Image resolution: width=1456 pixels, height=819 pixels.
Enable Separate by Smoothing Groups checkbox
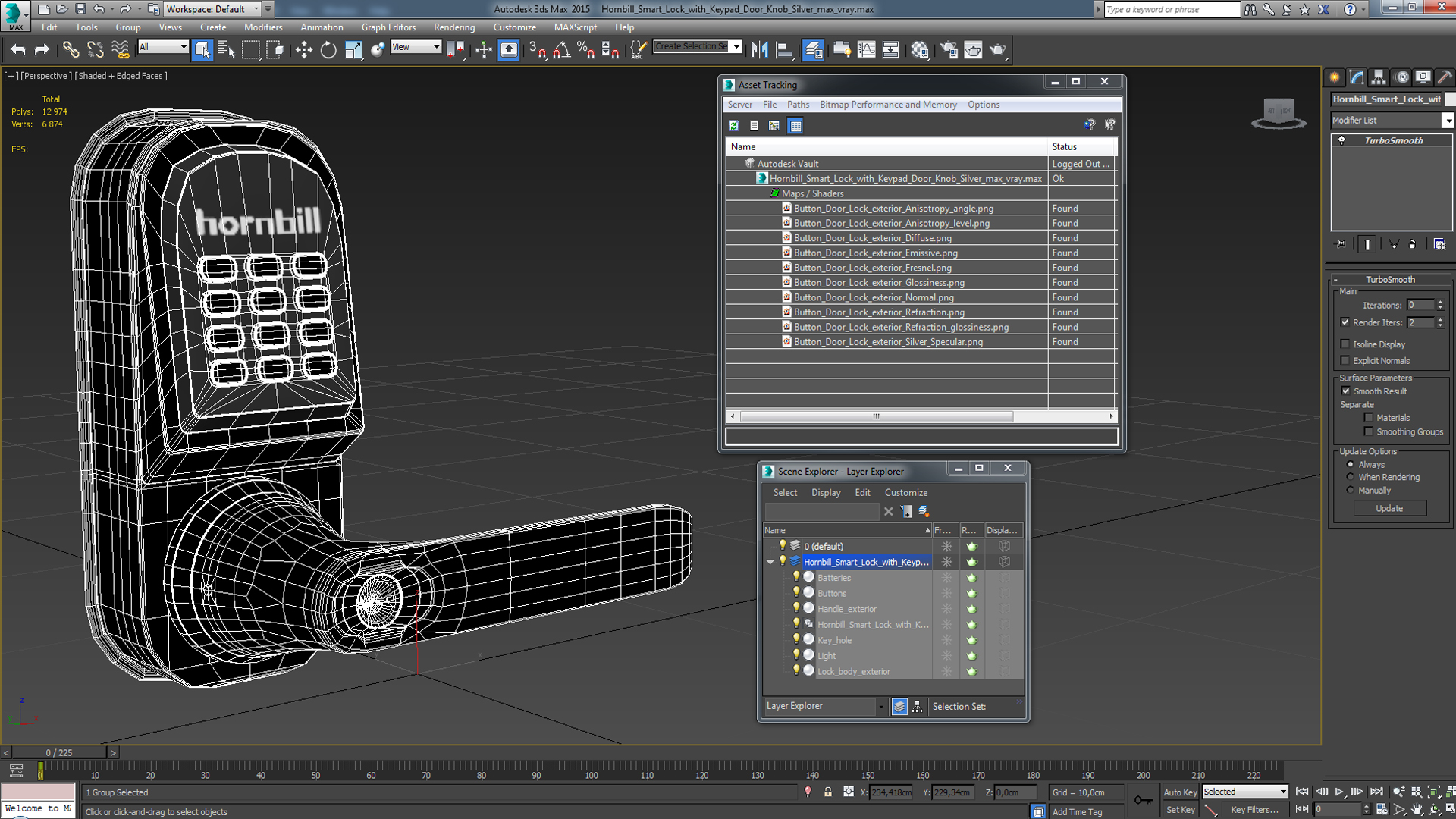[x=1369, y=432]
